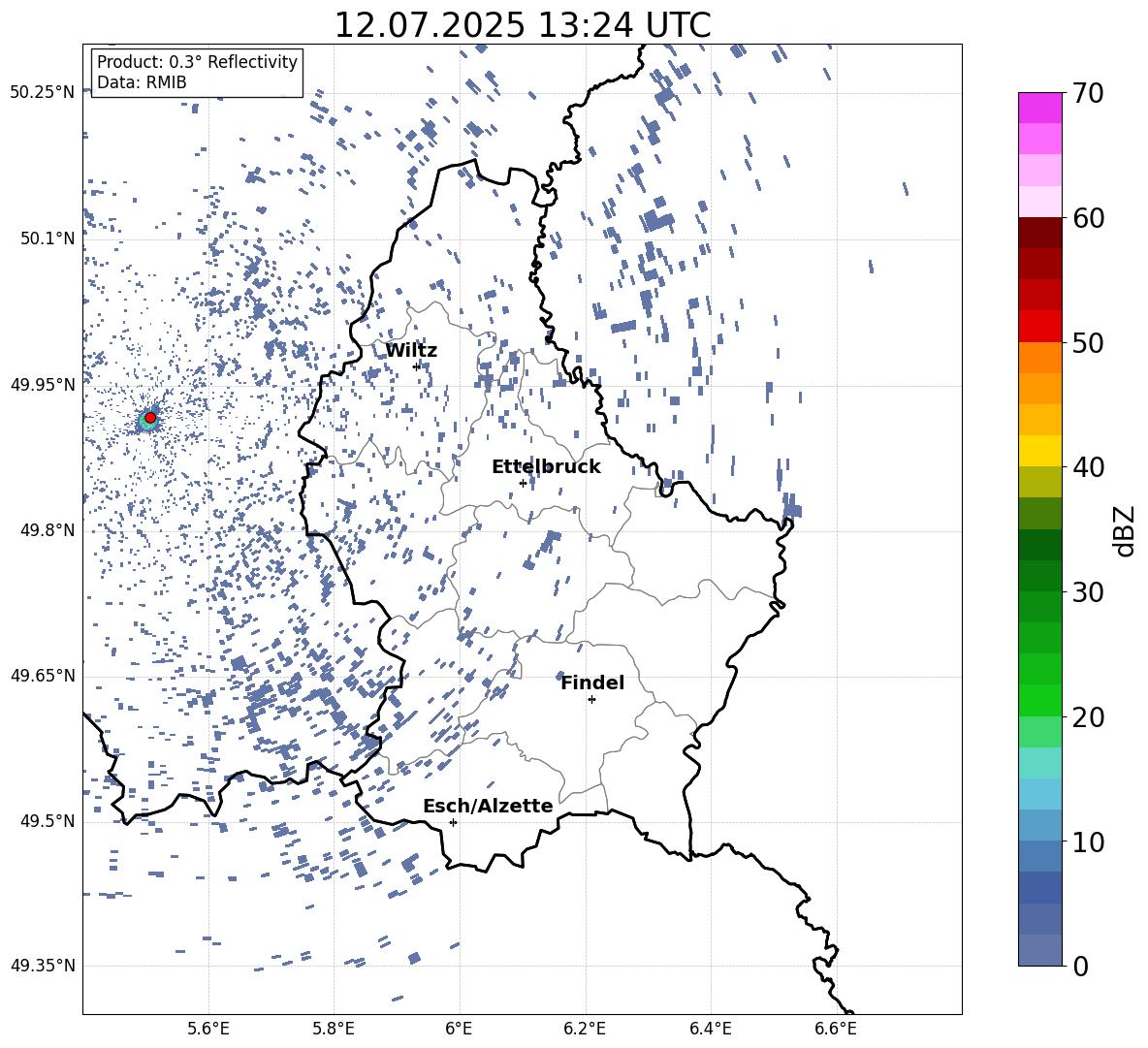This screenshot has height=1048, width=1148.
Task: Click the colorbar's "dBZ" axis label
Action: pyautogui.click(x=1126, y=530)
